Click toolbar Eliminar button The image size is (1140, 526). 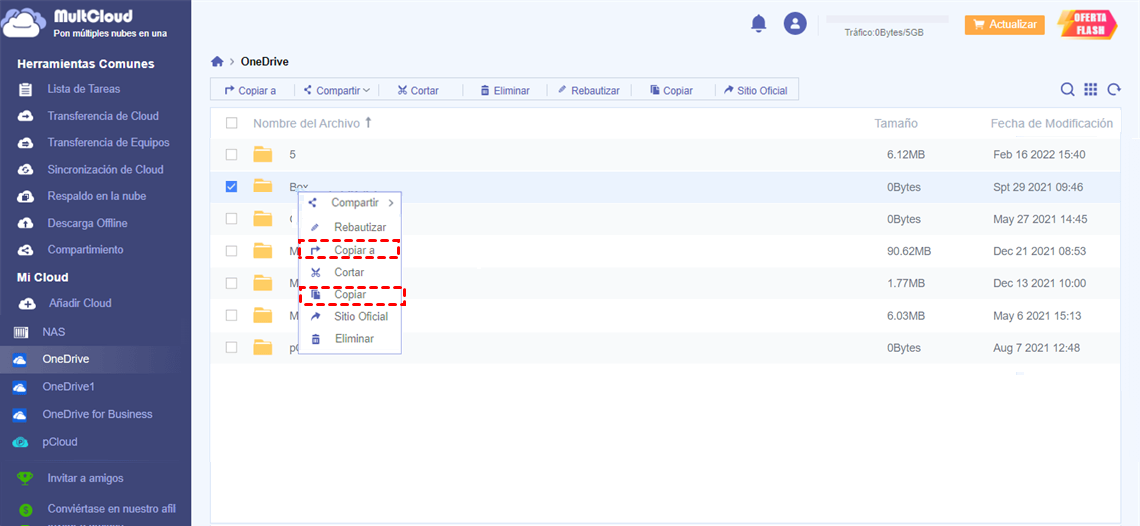tap(505, 91)
